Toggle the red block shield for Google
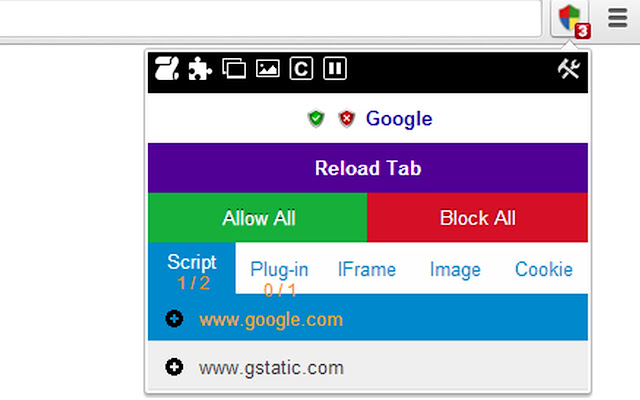 tap(347, 119)
